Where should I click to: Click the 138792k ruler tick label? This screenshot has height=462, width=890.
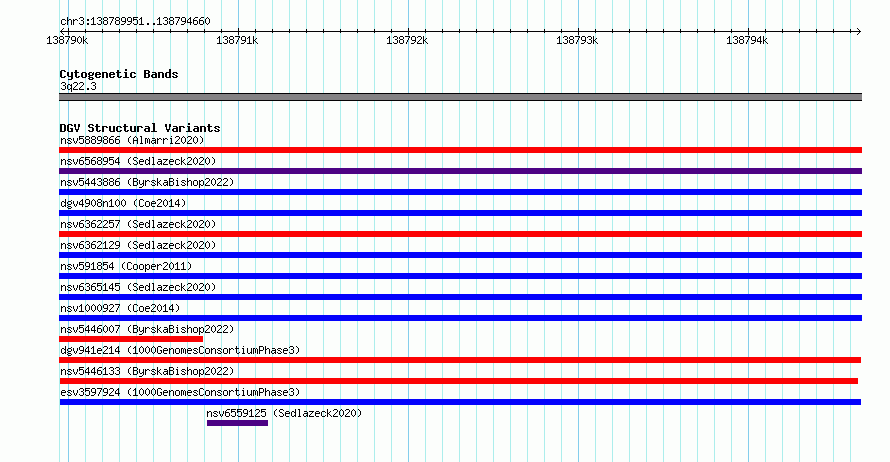pyautogui.click(x=407, y=40)
